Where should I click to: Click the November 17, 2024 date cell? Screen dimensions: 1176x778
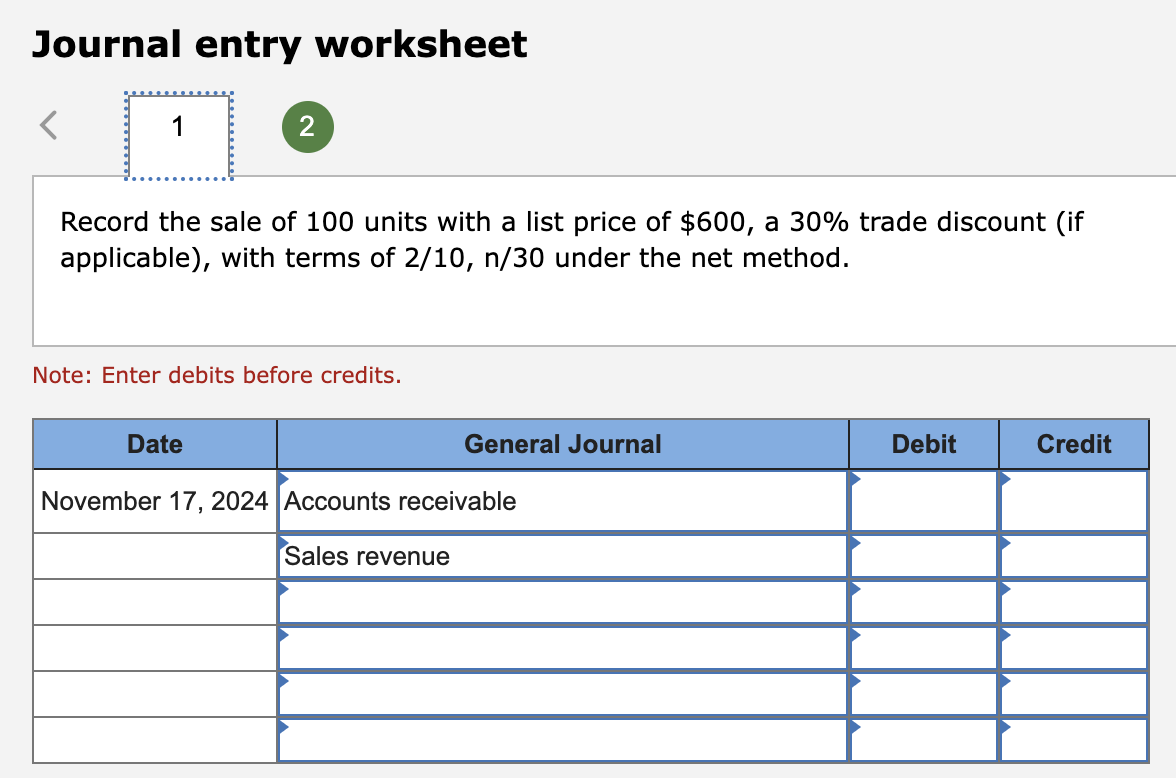point(155,502)
